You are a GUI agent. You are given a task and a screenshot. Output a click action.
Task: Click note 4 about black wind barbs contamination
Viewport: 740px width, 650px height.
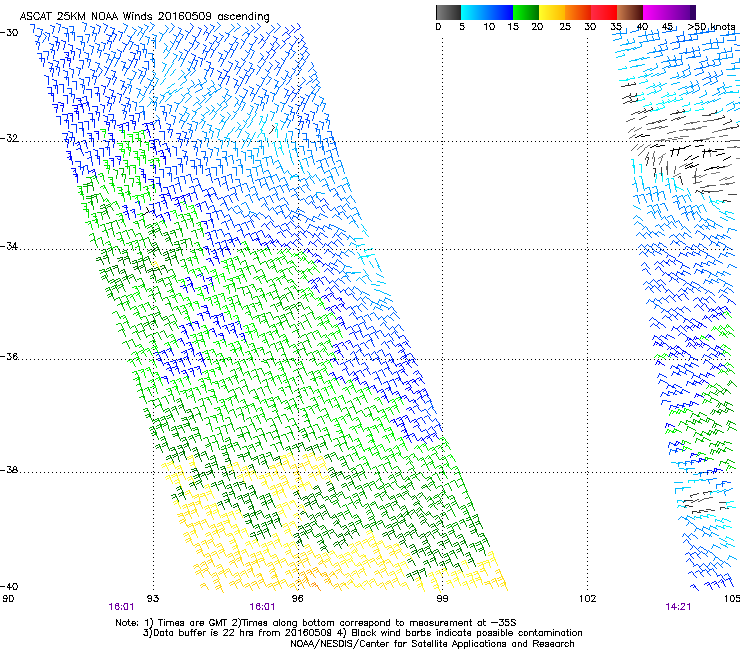coord(460,633)
